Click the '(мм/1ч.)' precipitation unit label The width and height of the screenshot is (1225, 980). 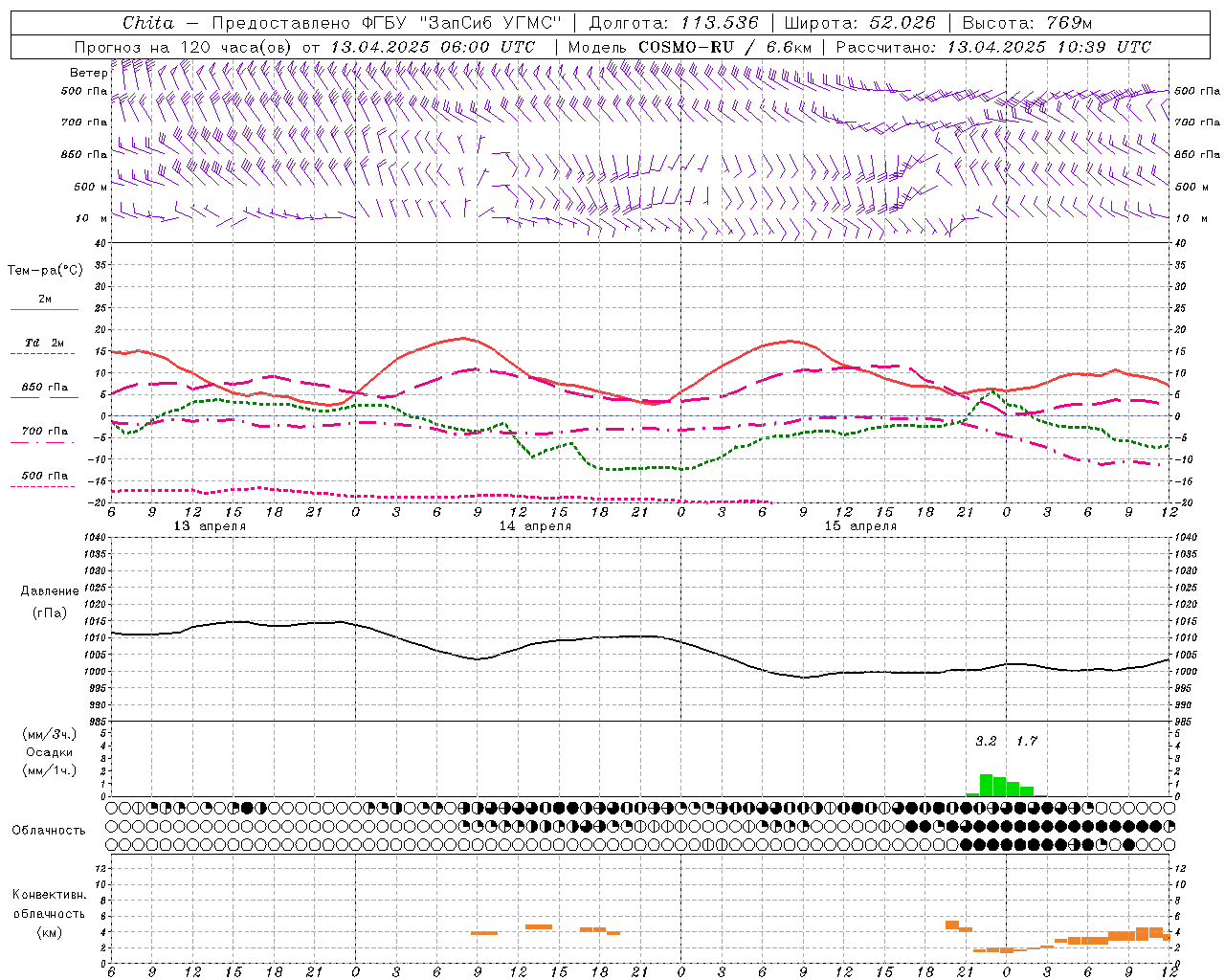pos(49,770)
